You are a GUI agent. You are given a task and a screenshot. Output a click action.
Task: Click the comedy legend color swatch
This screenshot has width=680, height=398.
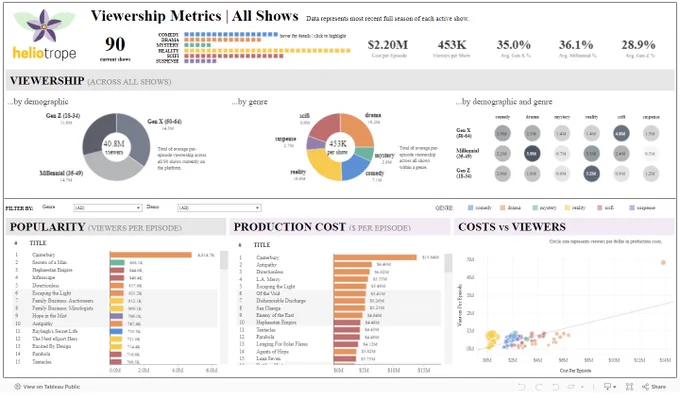click(471, 208)
